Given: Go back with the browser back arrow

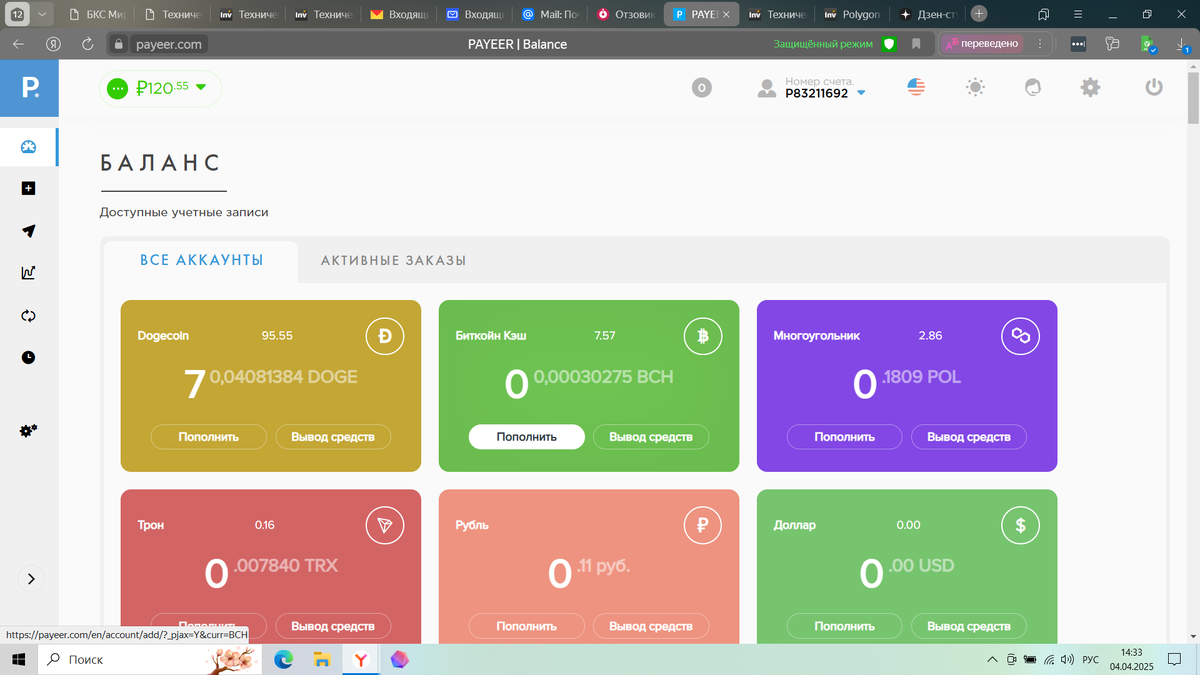Looking at the screenshot, I should pos(18,44).
